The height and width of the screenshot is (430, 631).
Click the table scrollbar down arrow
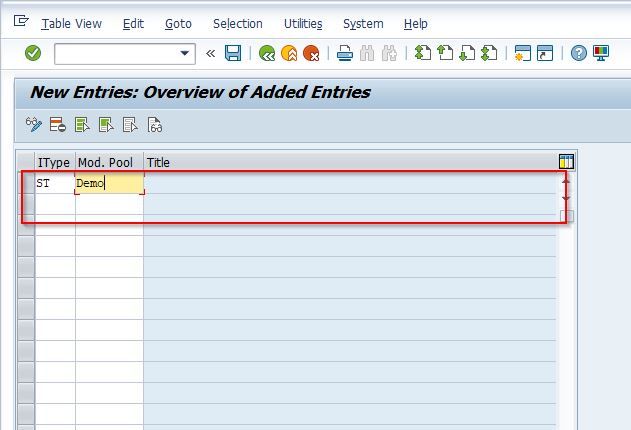566,198
